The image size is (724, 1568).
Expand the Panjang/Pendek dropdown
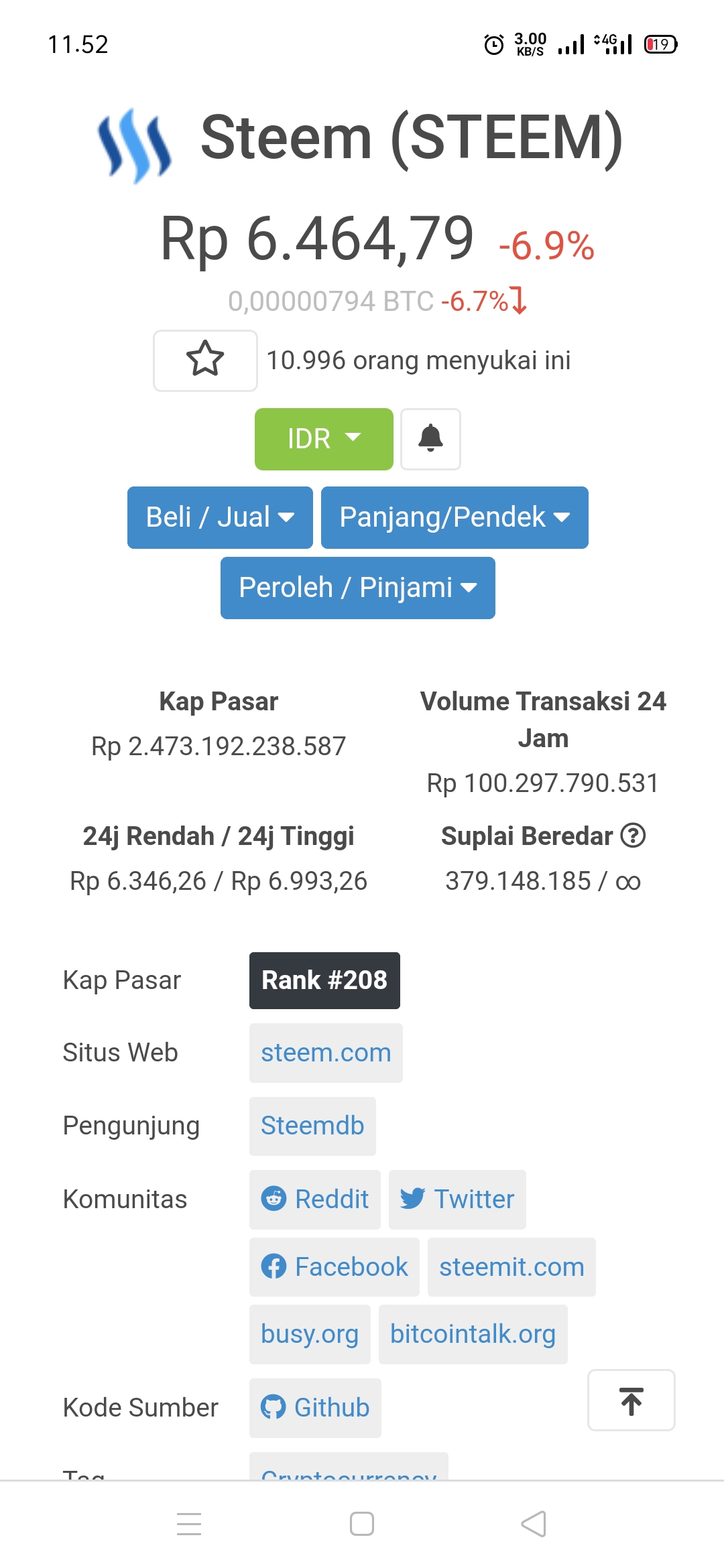point(455,517)
